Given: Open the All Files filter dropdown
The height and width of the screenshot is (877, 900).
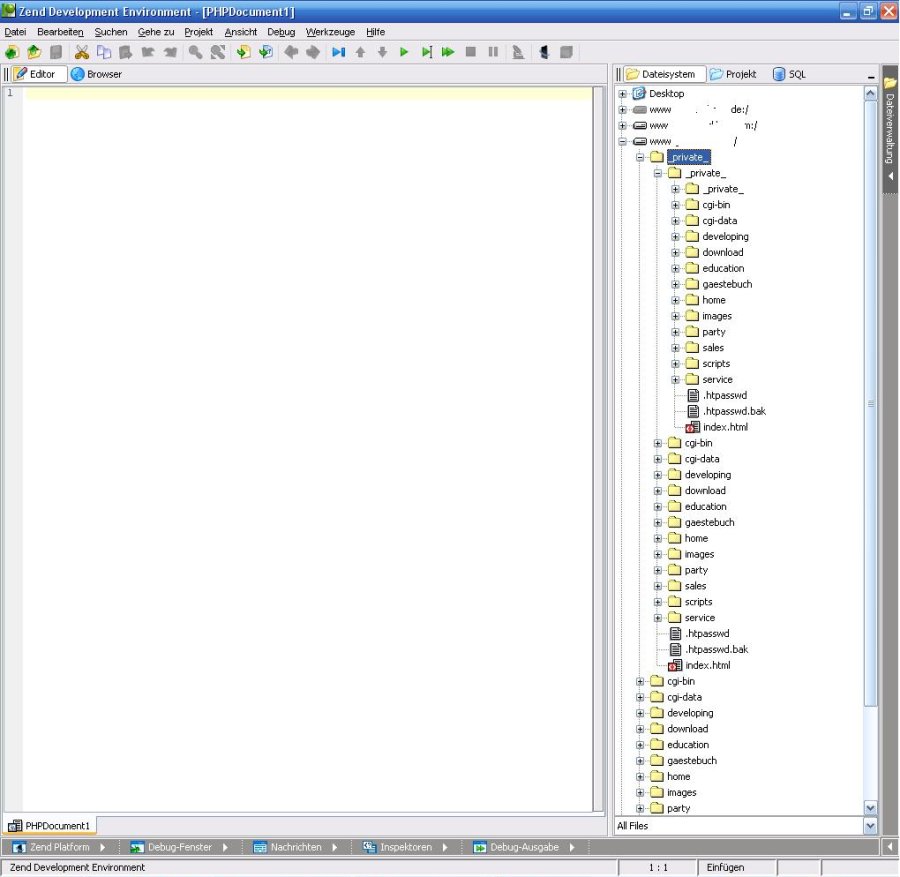Looking at the screenshot, I should [869, 826].
